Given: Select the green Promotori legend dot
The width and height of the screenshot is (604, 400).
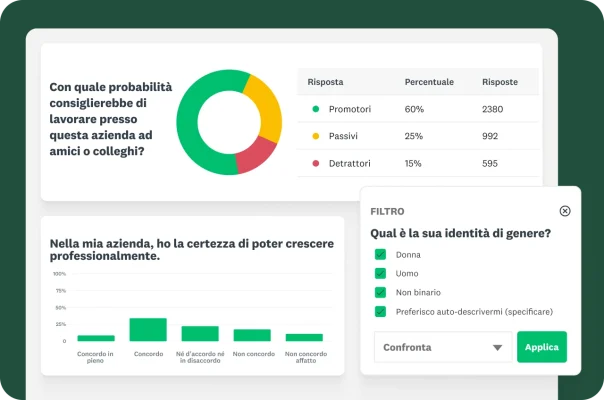Looking at the screenshot, I should click(315, 109).
